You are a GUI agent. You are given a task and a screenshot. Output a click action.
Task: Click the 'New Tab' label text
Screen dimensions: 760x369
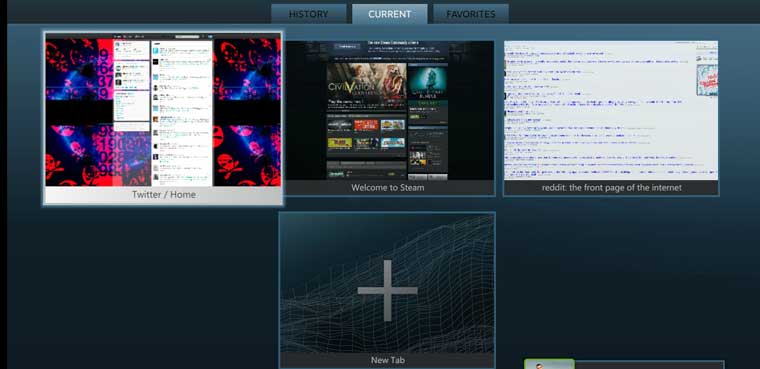[388, 360]
